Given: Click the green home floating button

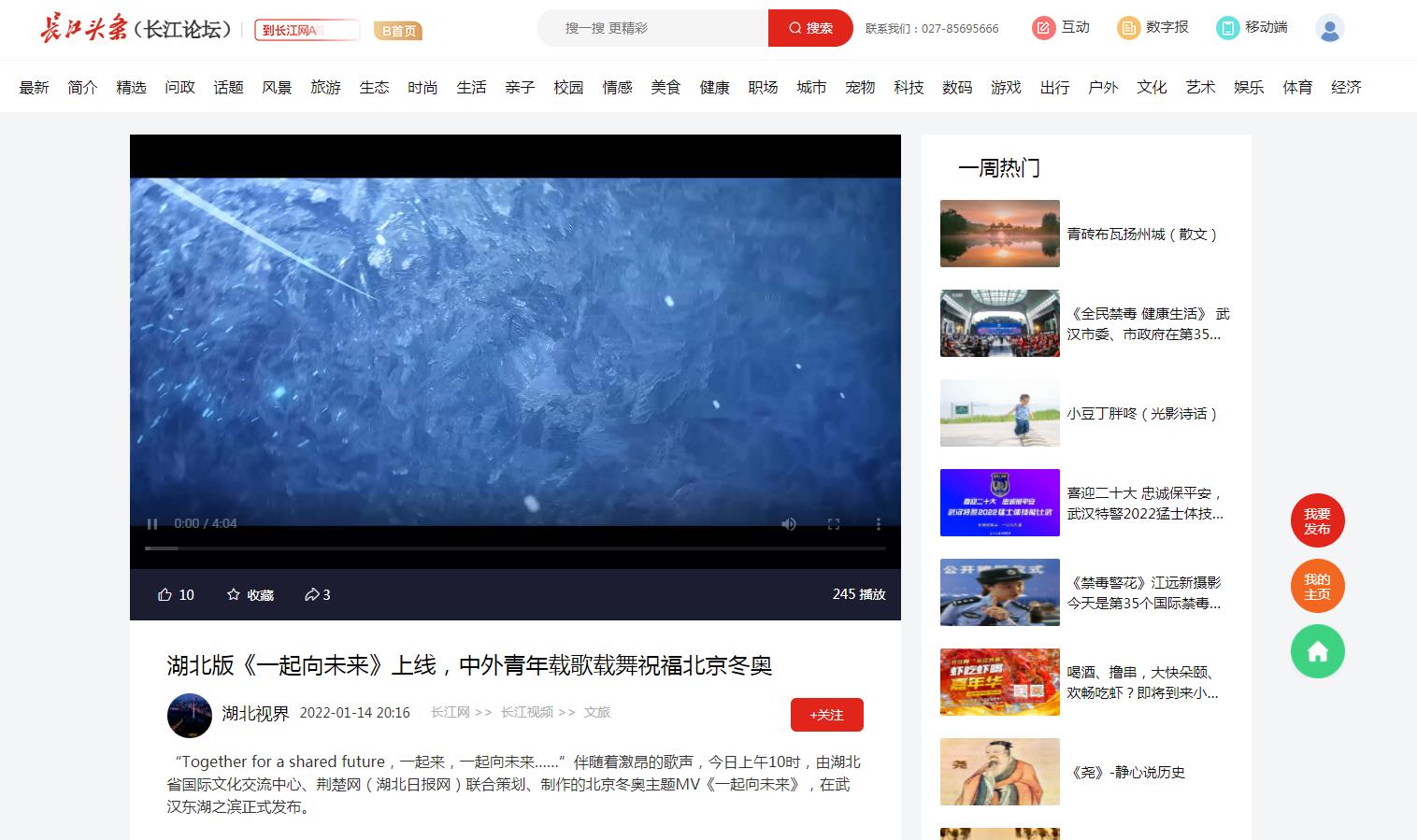Looking at the screenshot, I should pos(1317,651).
